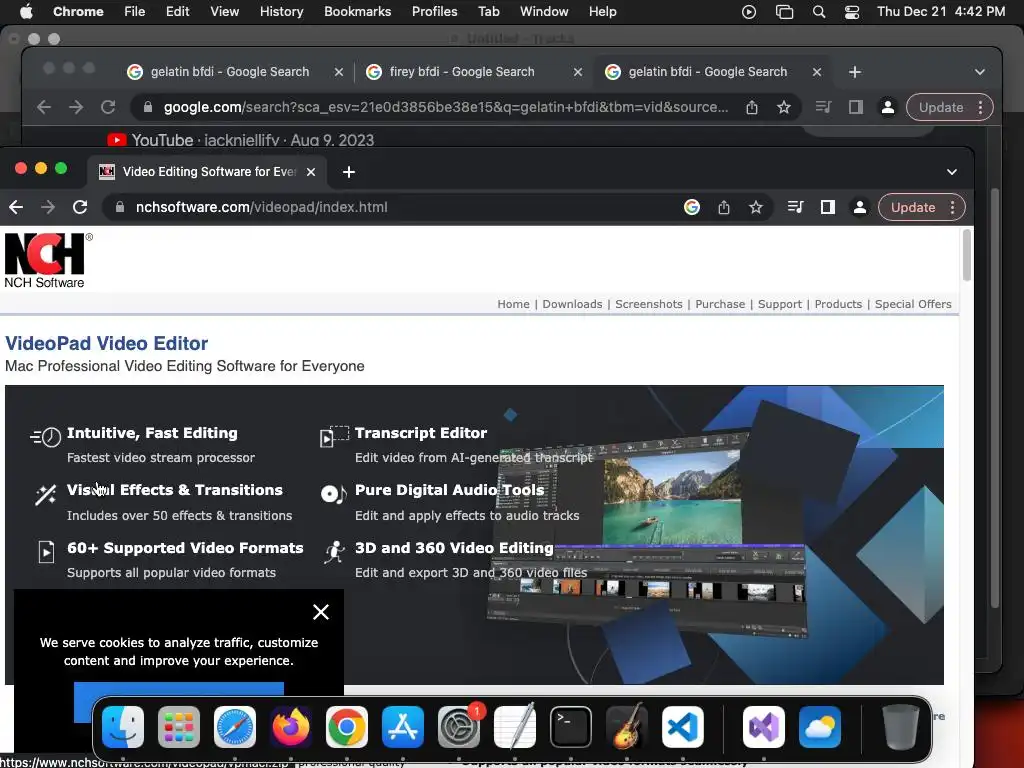The image size is (1024, 768).
Task: Switch to the first gelatin bfdi tab
Action: click(229, 72)
